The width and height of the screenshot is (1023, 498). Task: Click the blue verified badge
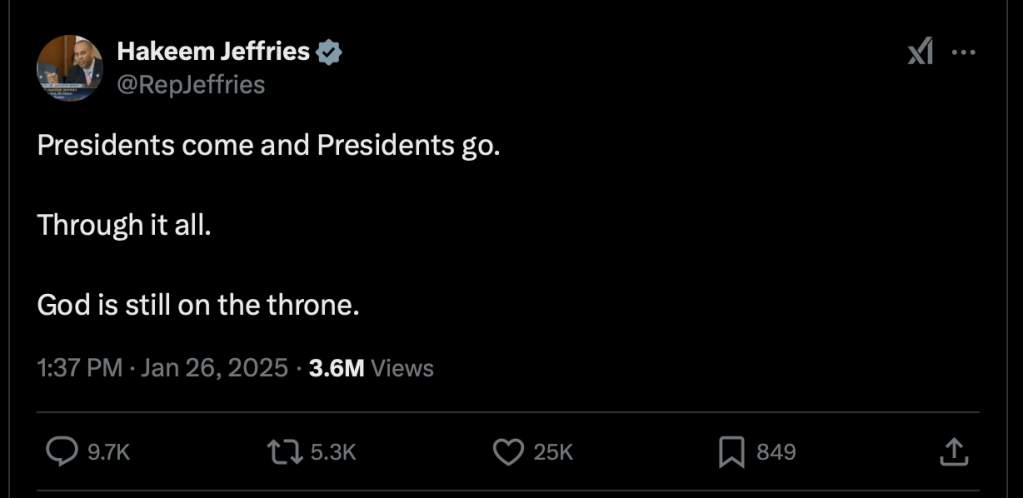coord(329,52)
